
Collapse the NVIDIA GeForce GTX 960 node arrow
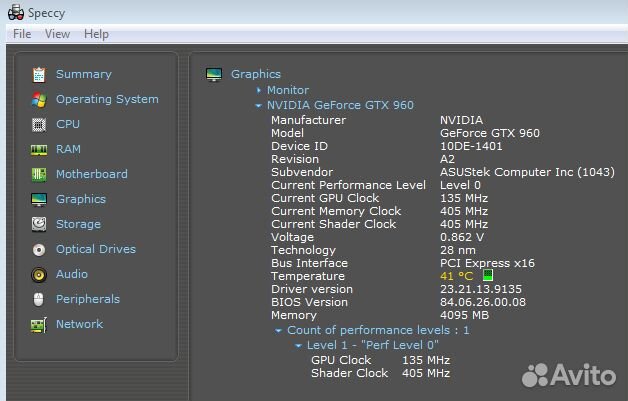tap(258, 106)
